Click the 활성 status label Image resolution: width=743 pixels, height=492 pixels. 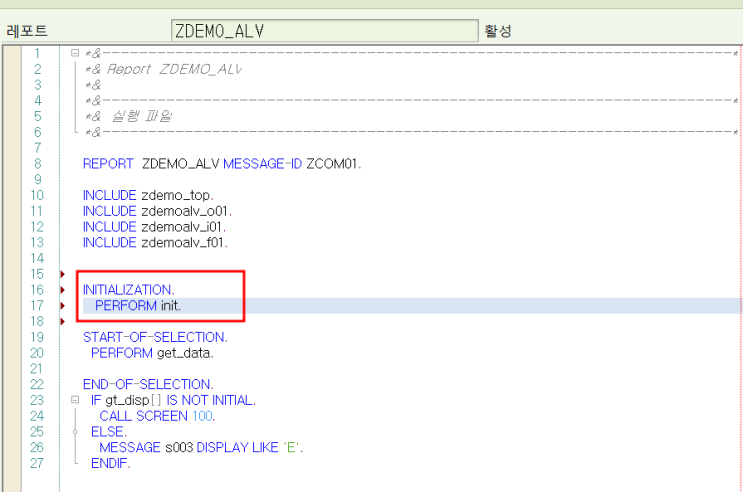point(498,31)
